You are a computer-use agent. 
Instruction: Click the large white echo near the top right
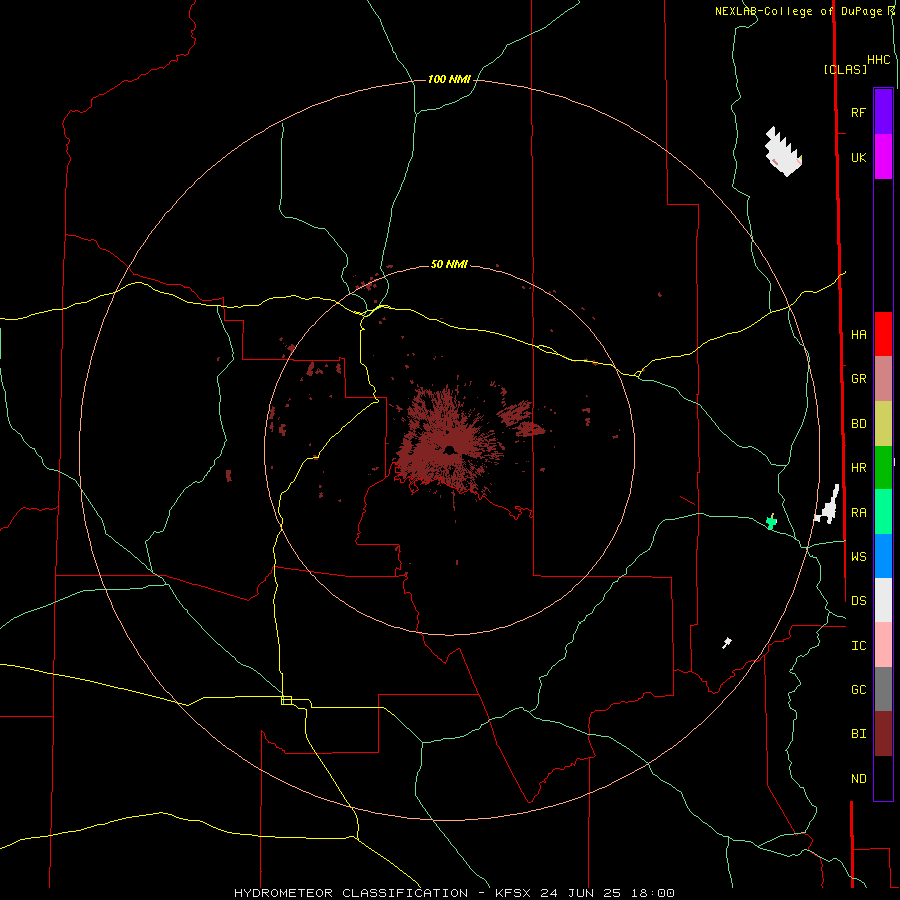783,152
